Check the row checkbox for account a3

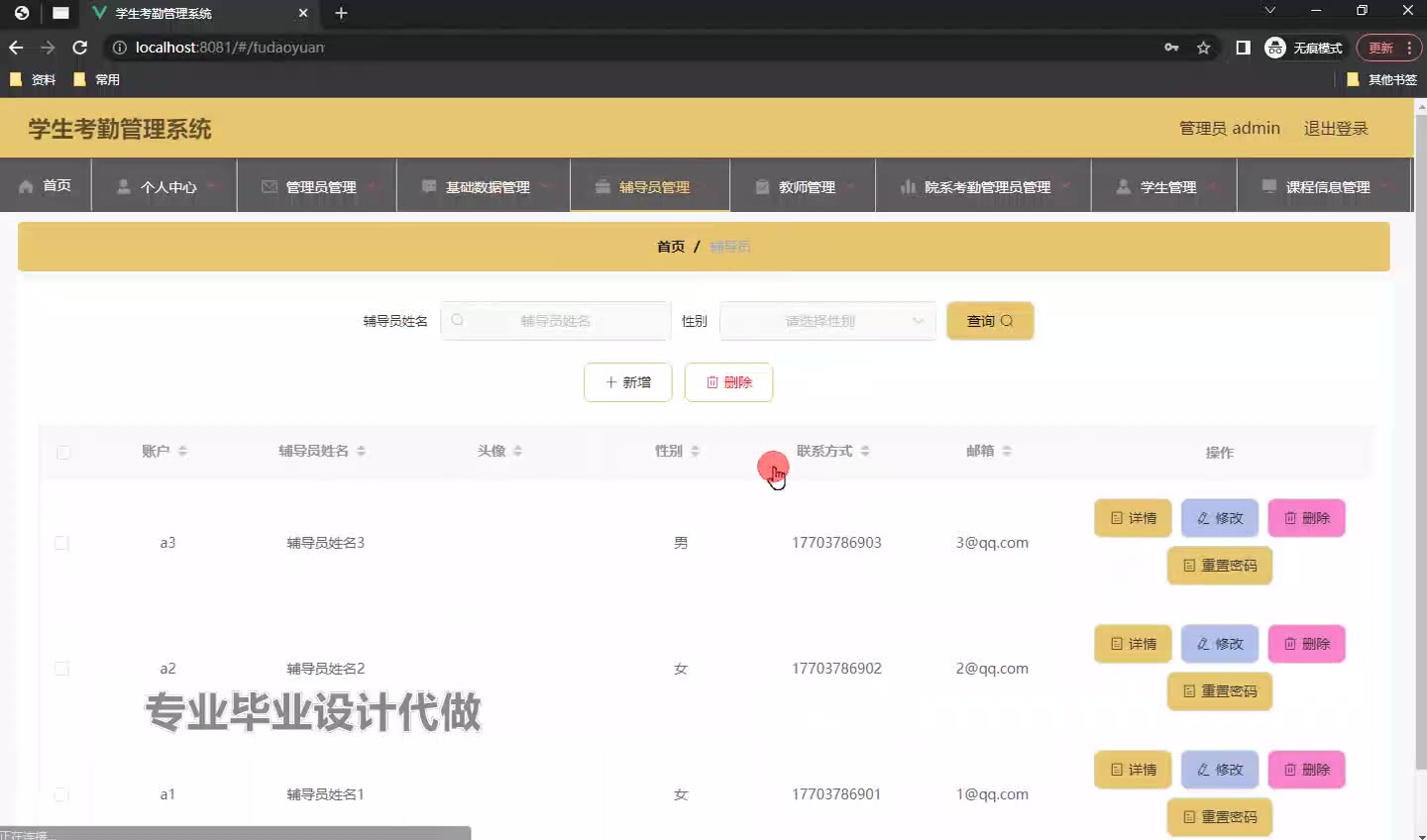tap(61, 543)
